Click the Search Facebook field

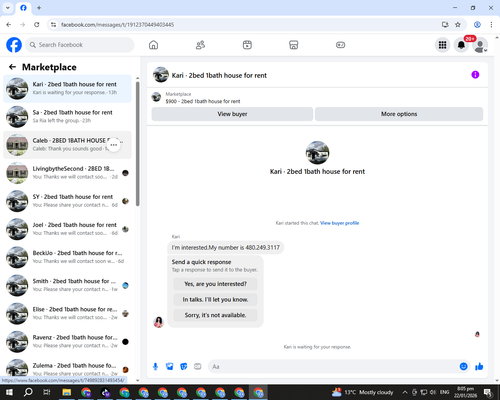coord(80,45)
